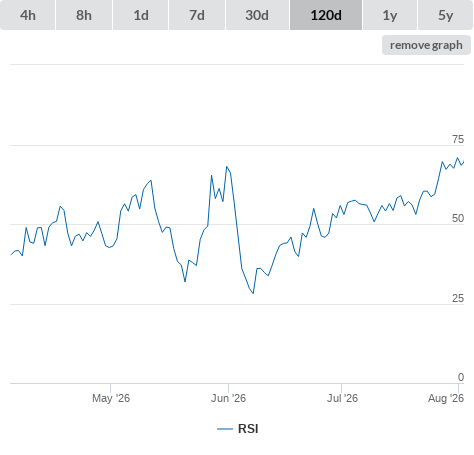Click the May '26 axis label

coord(111,398)
